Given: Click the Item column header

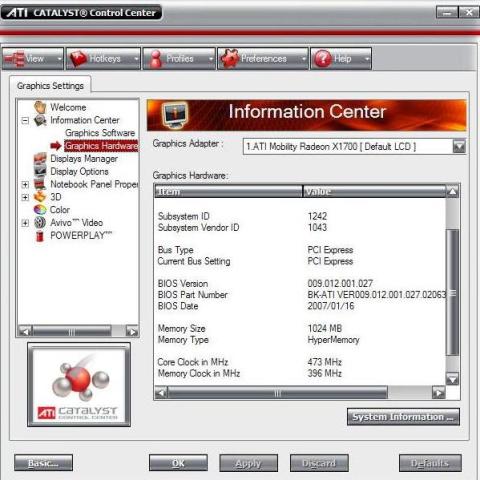Looking at the screenshot, I should tap(229, 191).
